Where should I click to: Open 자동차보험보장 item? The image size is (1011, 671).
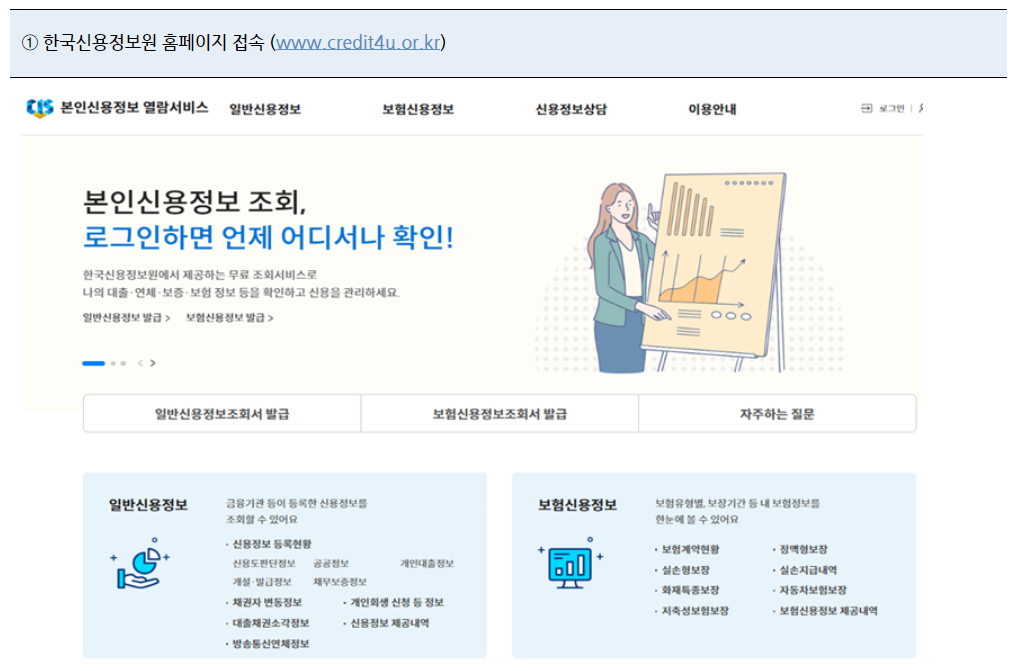pyautogui.click(x=813, y=590)
